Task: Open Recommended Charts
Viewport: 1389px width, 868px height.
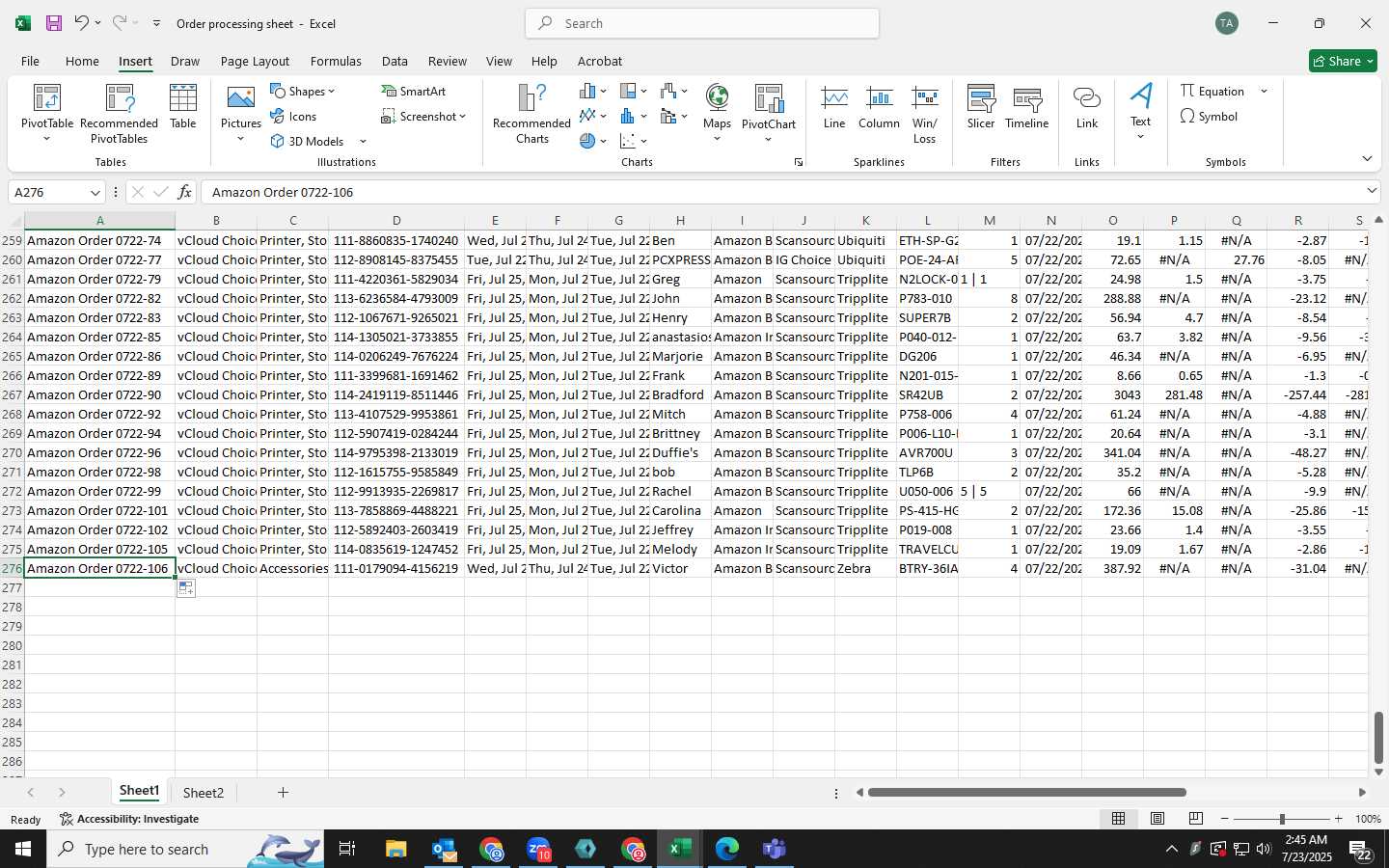Action: [x=531, y=113]
